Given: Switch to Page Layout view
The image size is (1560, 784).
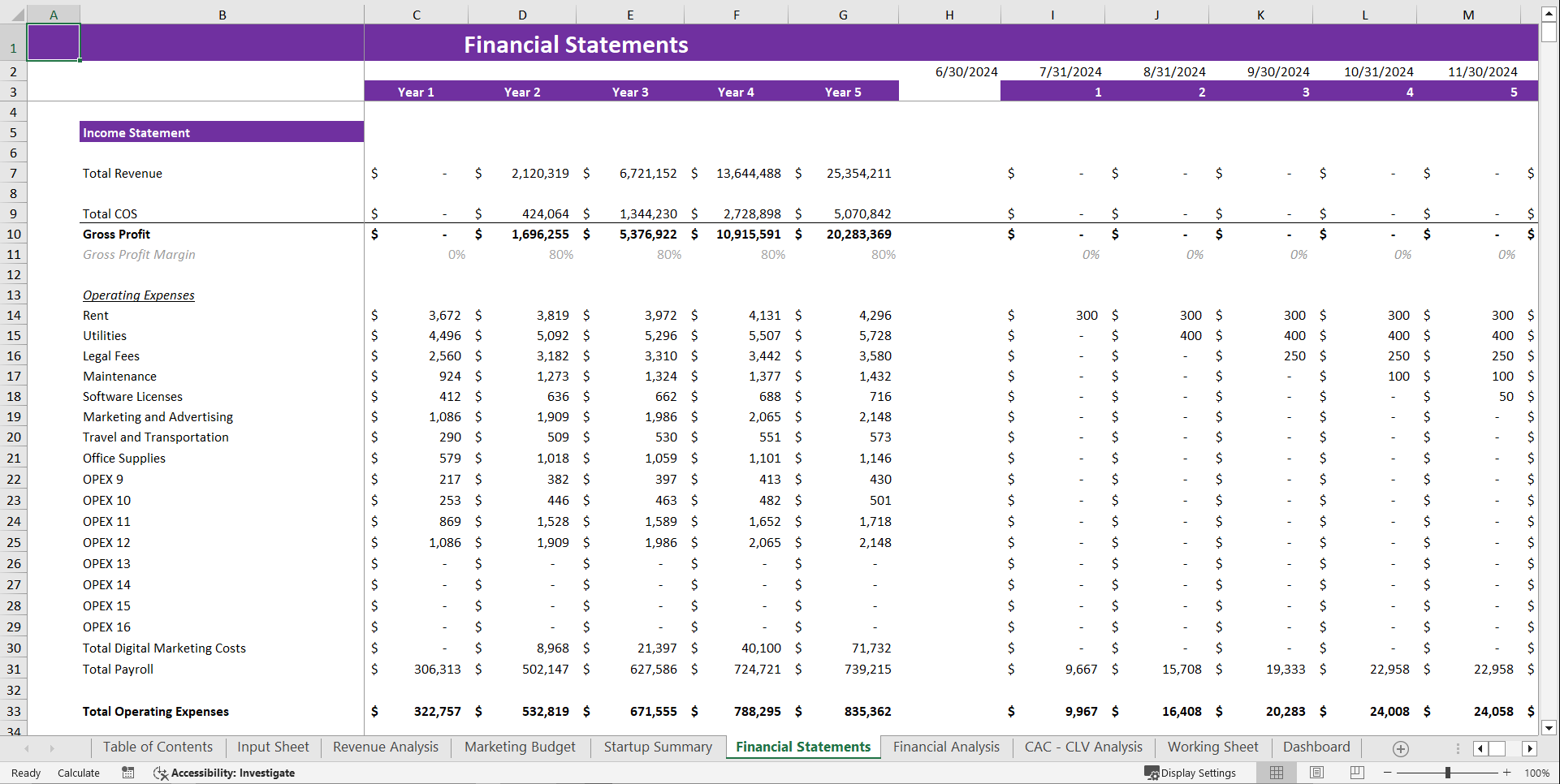Looking at the screenshot, I should 1316,773.
